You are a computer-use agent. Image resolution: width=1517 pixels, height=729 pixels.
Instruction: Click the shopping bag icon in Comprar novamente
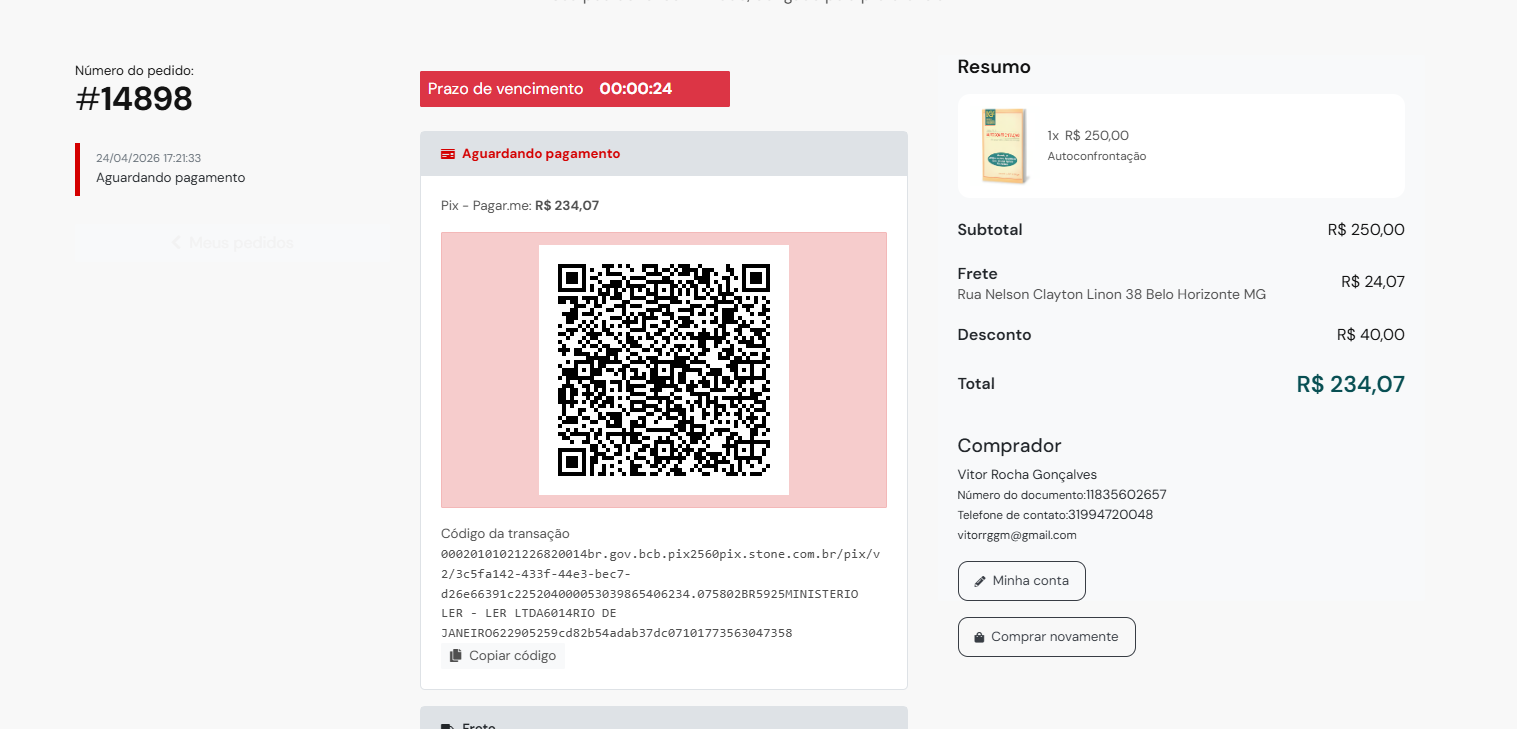click(979, 637)
